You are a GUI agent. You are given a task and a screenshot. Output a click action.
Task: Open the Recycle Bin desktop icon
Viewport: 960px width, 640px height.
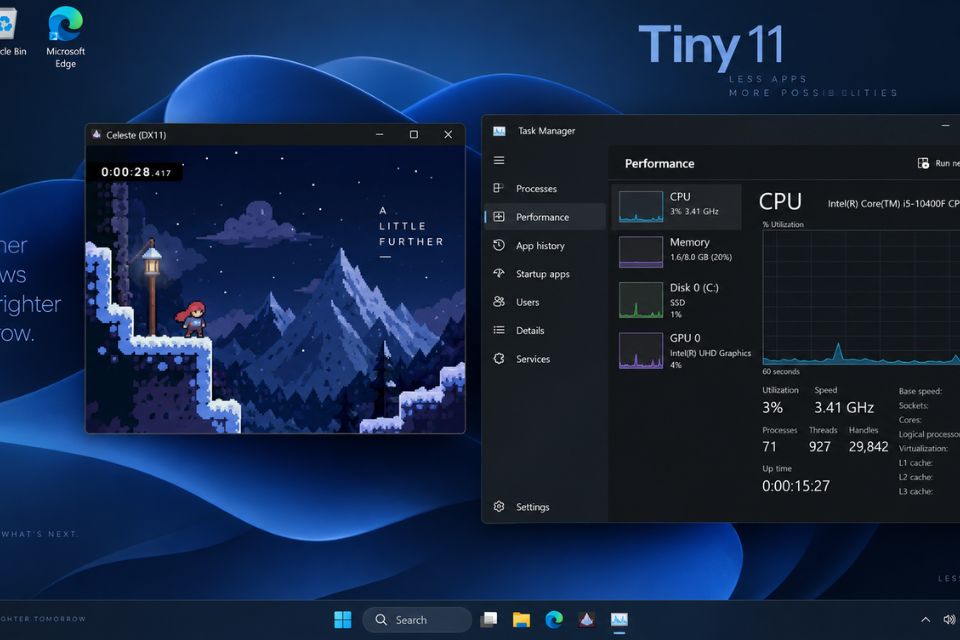(10, 31)
